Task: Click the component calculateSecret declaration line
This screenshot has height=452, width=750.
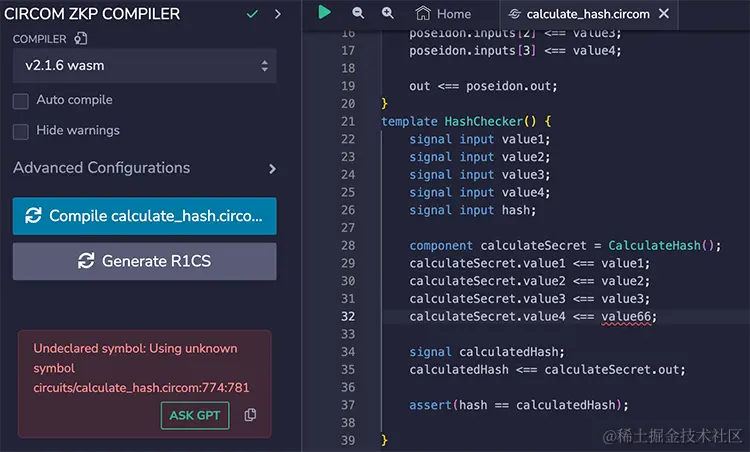Action: point(565,245)
